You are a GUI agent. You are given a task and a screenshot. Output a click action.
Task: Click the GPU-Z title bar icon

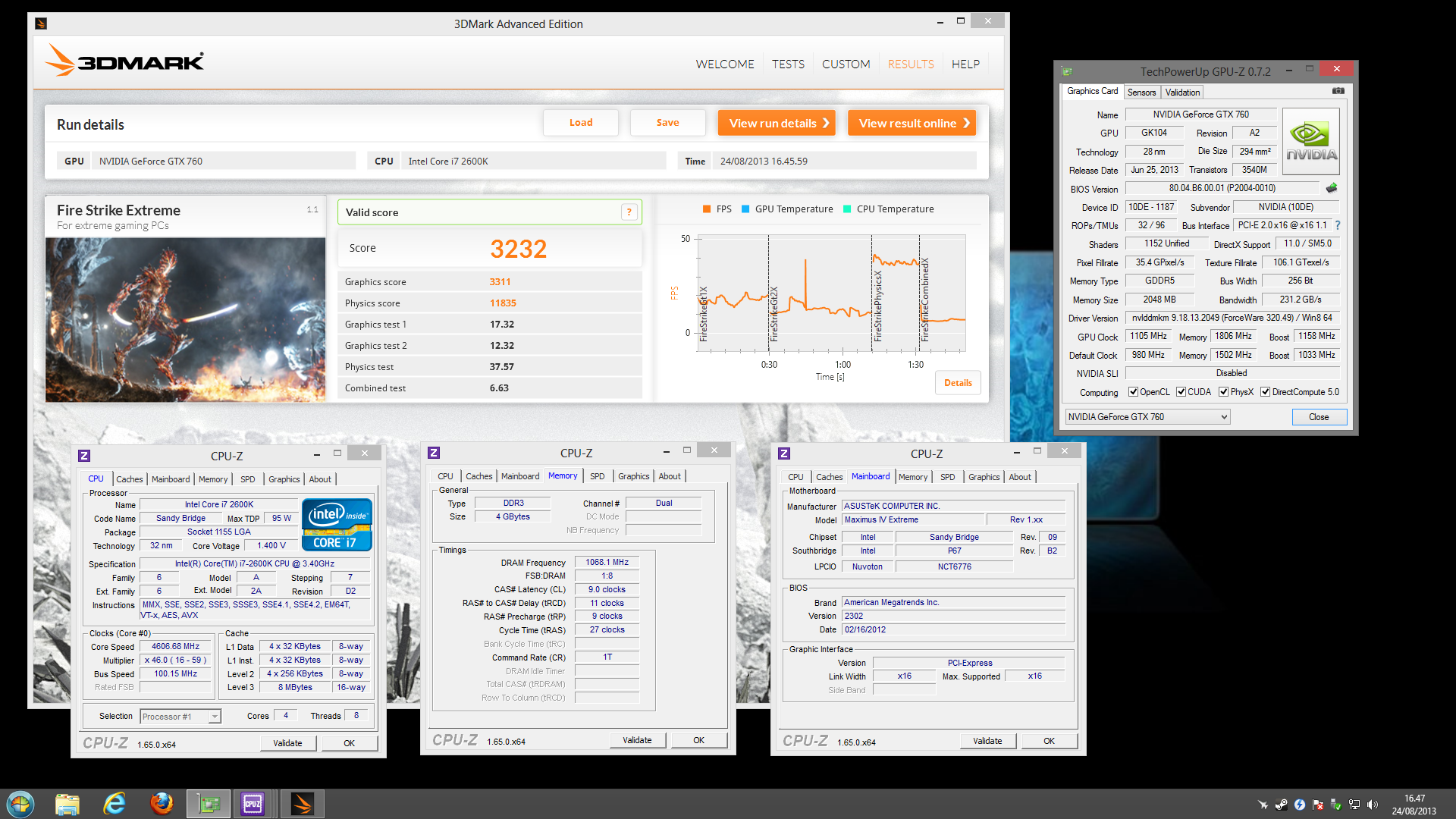(x=1067, y=71)
